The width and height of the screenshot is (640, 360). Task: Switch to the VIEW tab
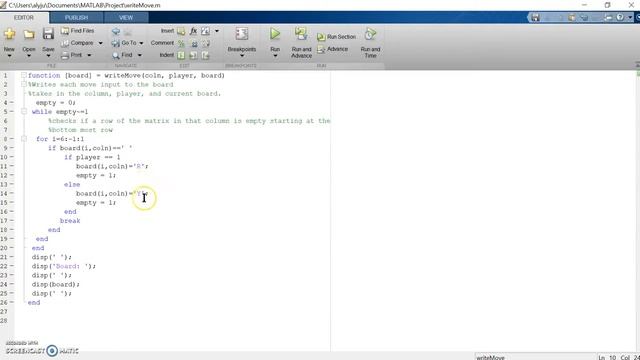126,18
